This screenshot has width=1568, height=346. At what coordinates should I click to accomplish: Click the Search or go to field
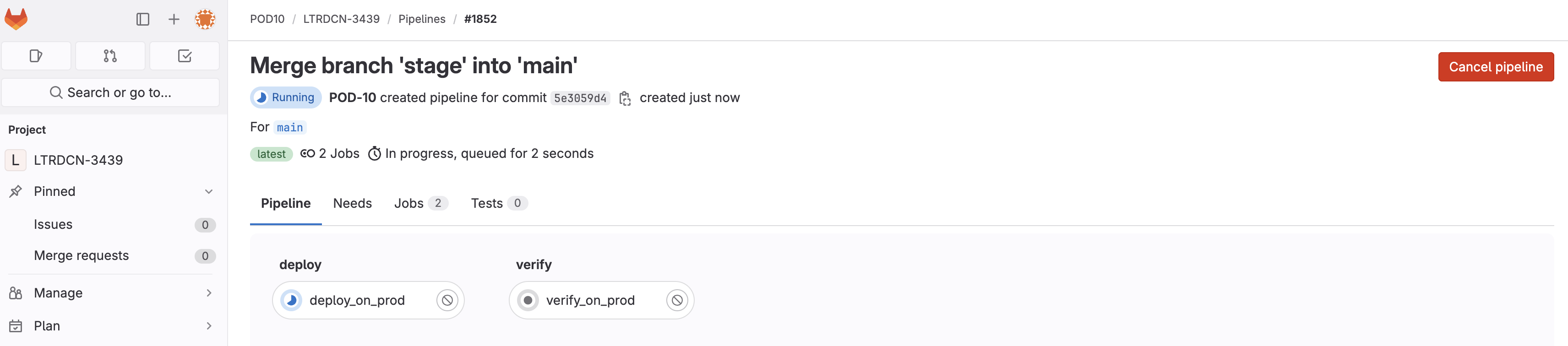click(x=110, y=92)
